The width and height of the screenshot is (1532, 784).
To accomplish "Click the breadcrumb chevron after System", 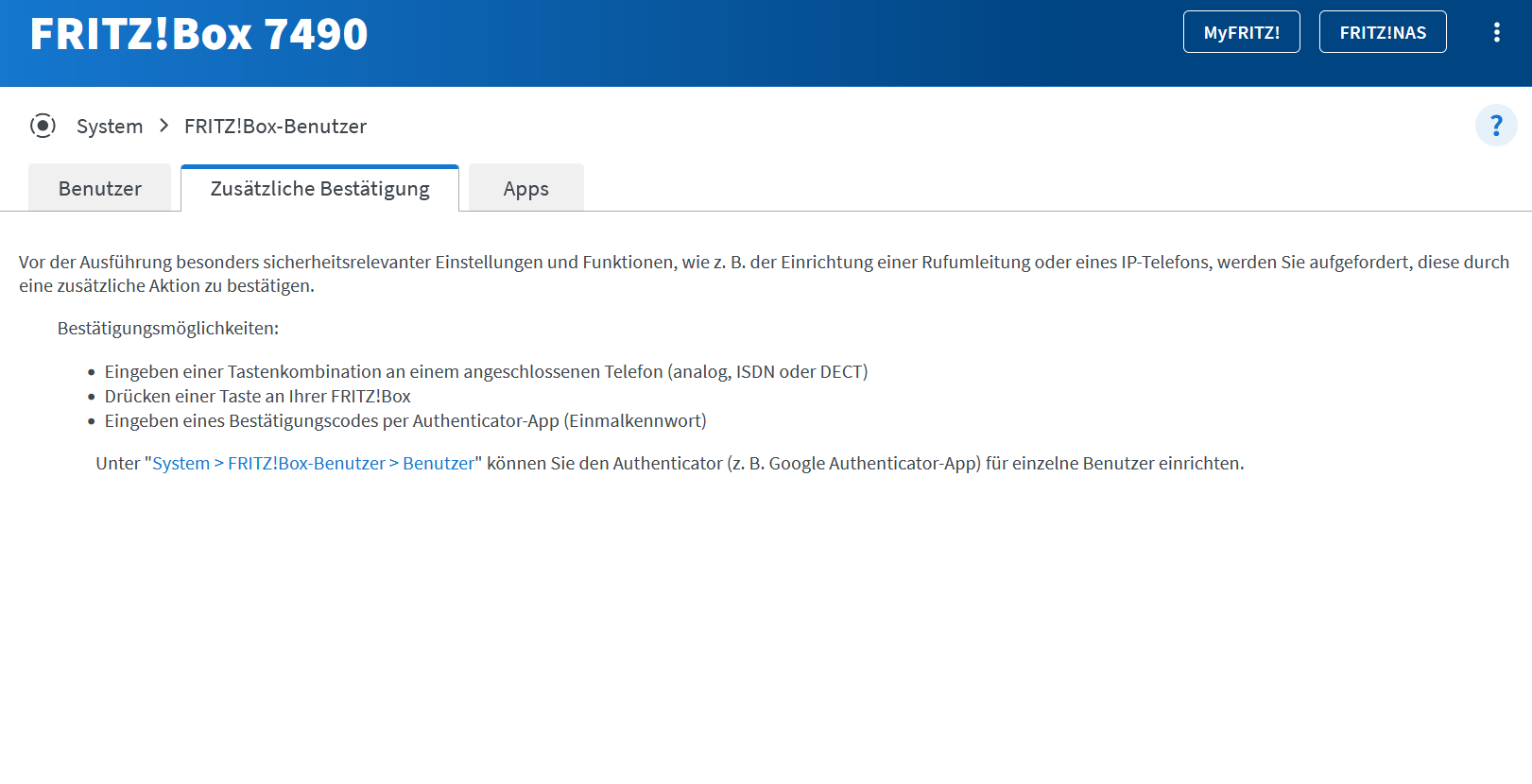I will click(164, 126).
